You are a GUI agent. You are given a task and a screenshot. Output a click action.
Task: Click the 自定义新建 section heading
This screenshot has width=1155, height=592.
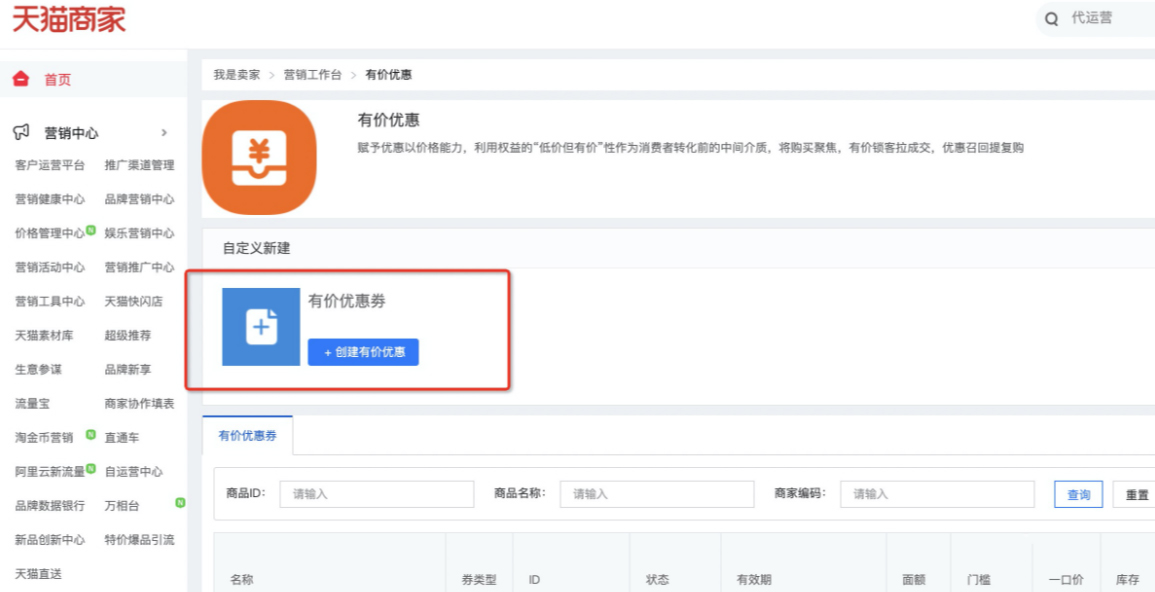(256, 248)
